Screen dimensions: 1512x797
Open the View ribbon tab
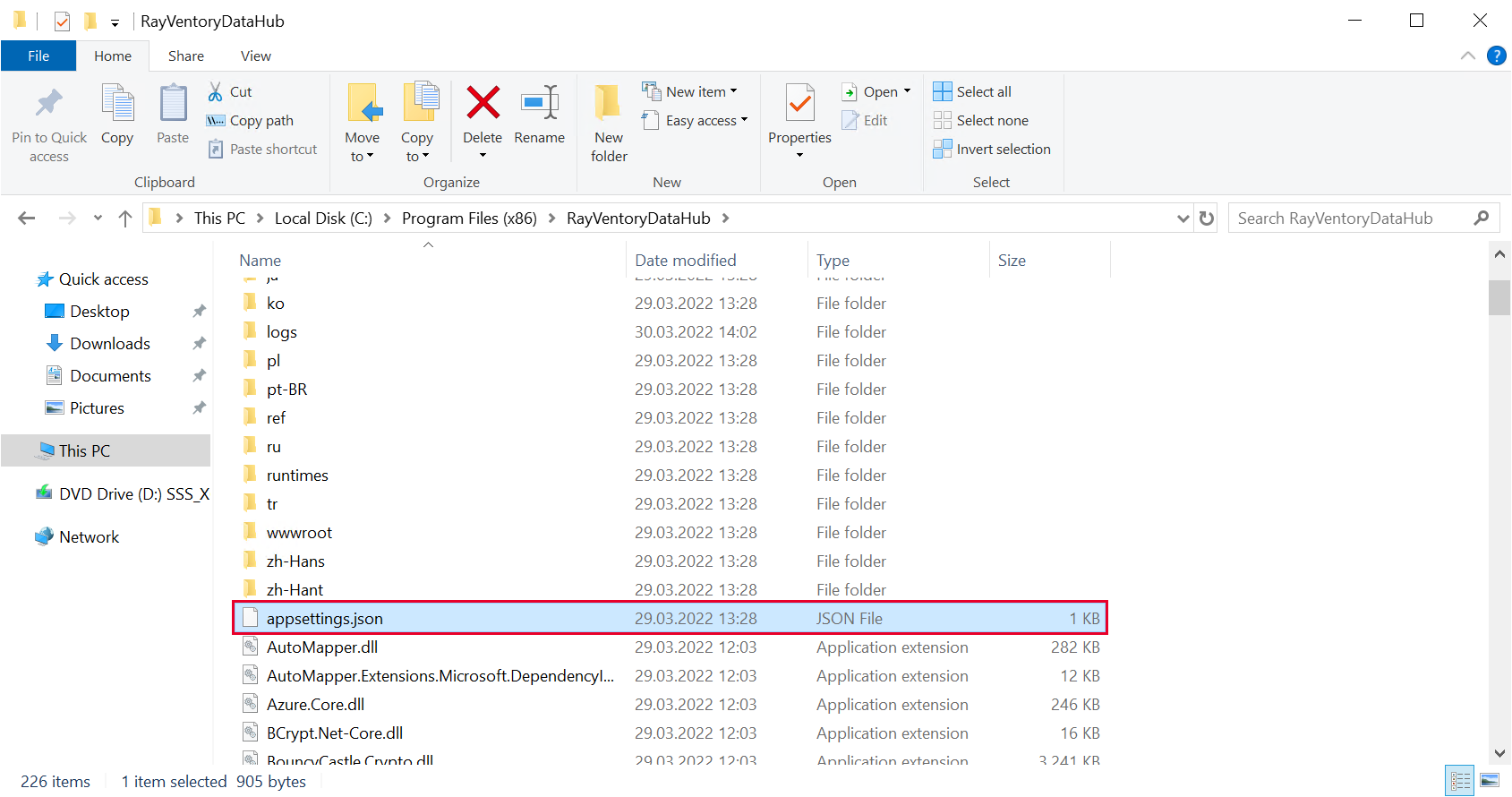coord(255,56)
